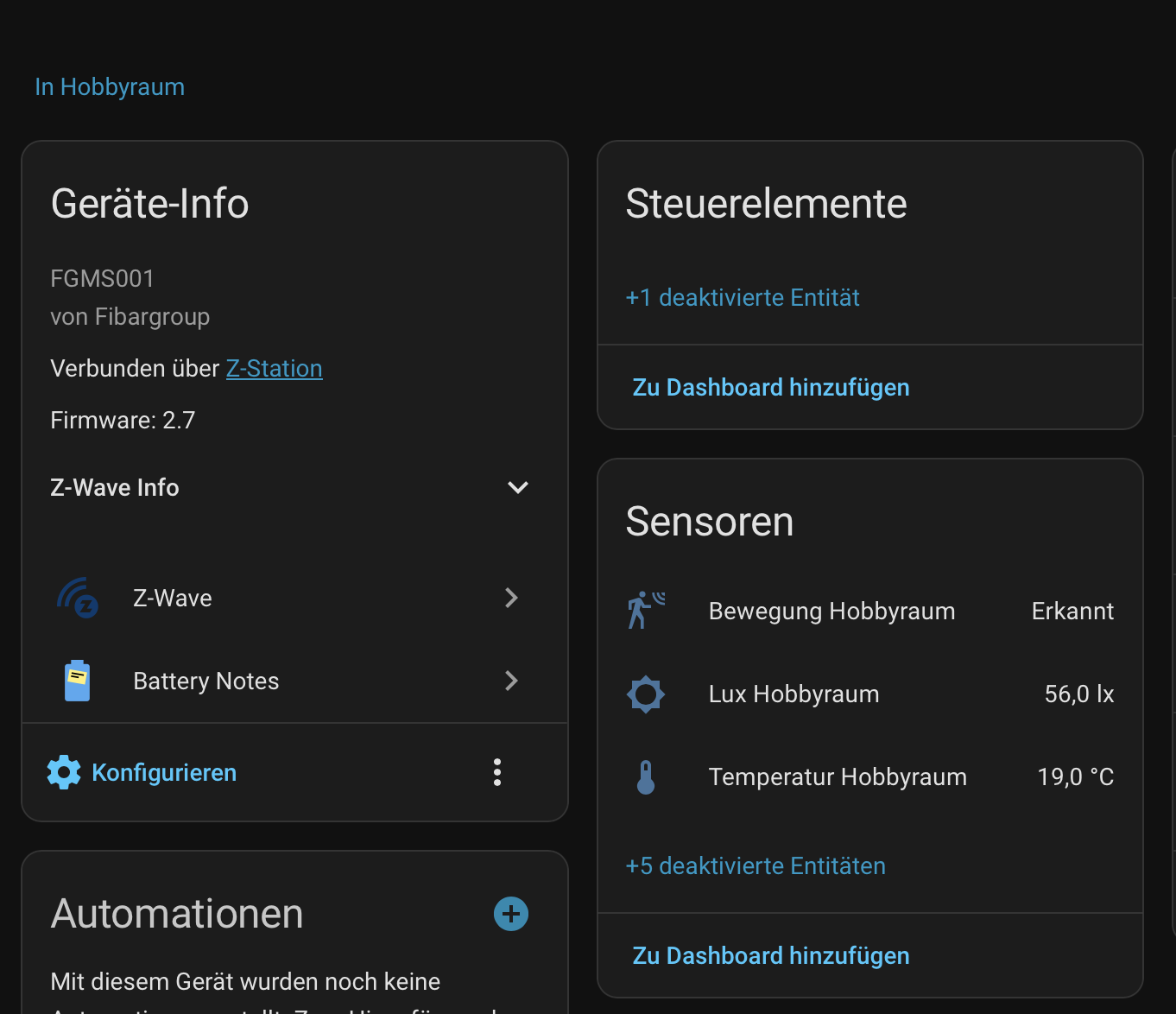The height and width of the screenshot is (1014, 1176).
Task: Click the motion sensor walking icon
Action: click(646, 611)
